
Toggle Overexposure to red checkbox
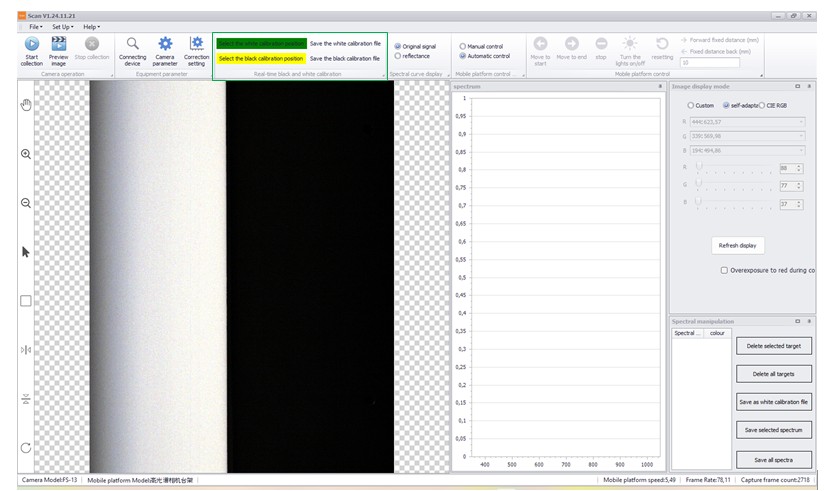click(724, 270)
